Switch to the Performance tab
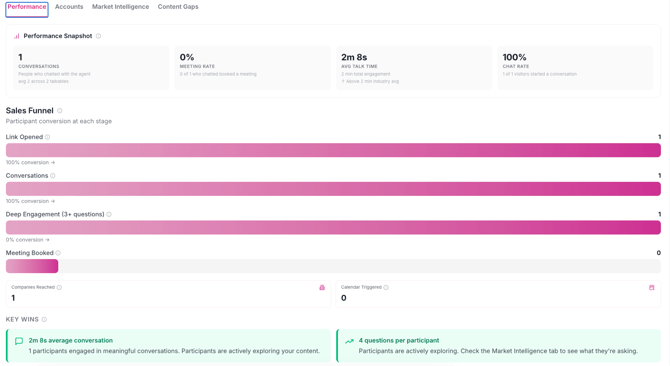 26,9
